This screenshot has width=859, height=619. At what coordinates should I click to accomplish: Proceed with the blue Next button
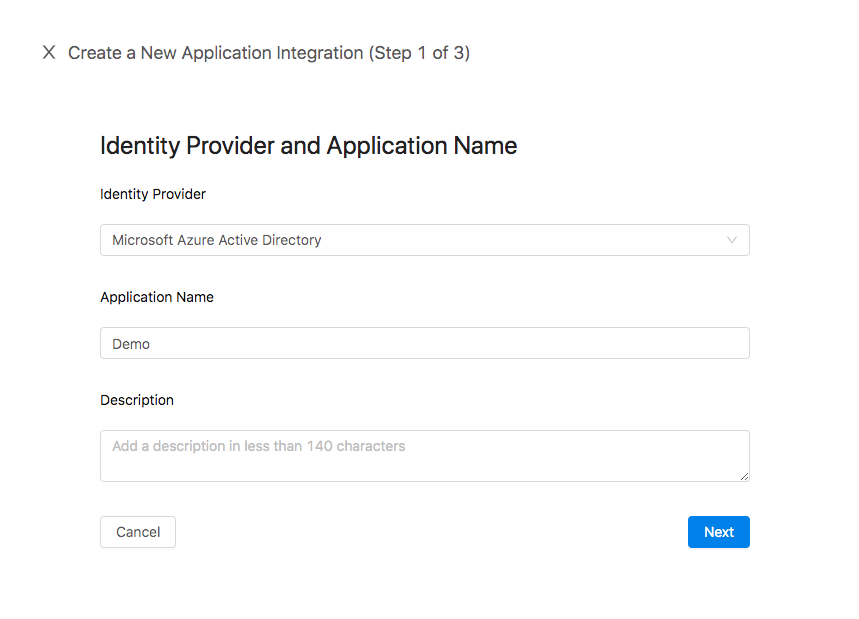pos(719,532)
